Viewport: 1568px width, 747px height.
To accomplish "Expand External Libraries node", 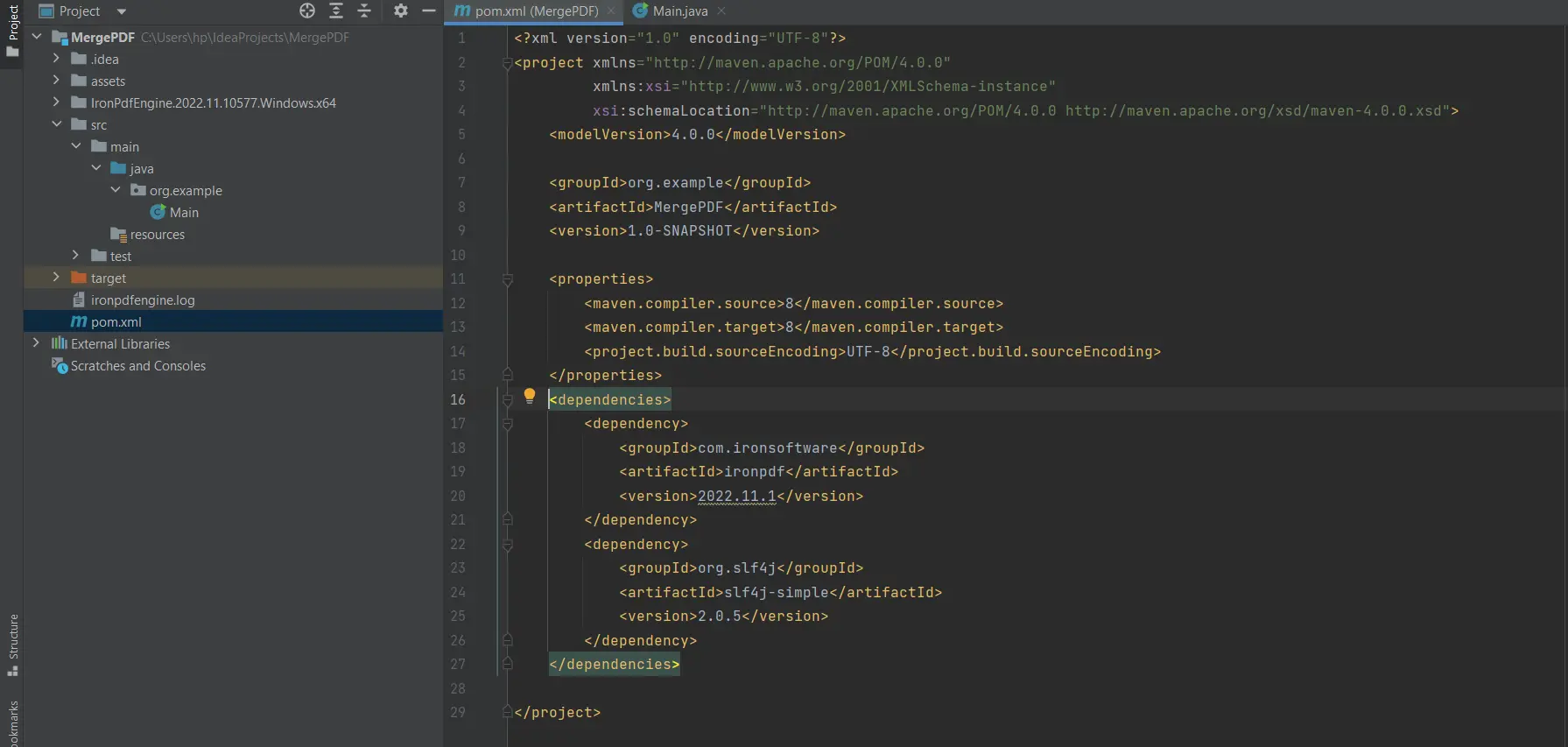I will point(36,343).
